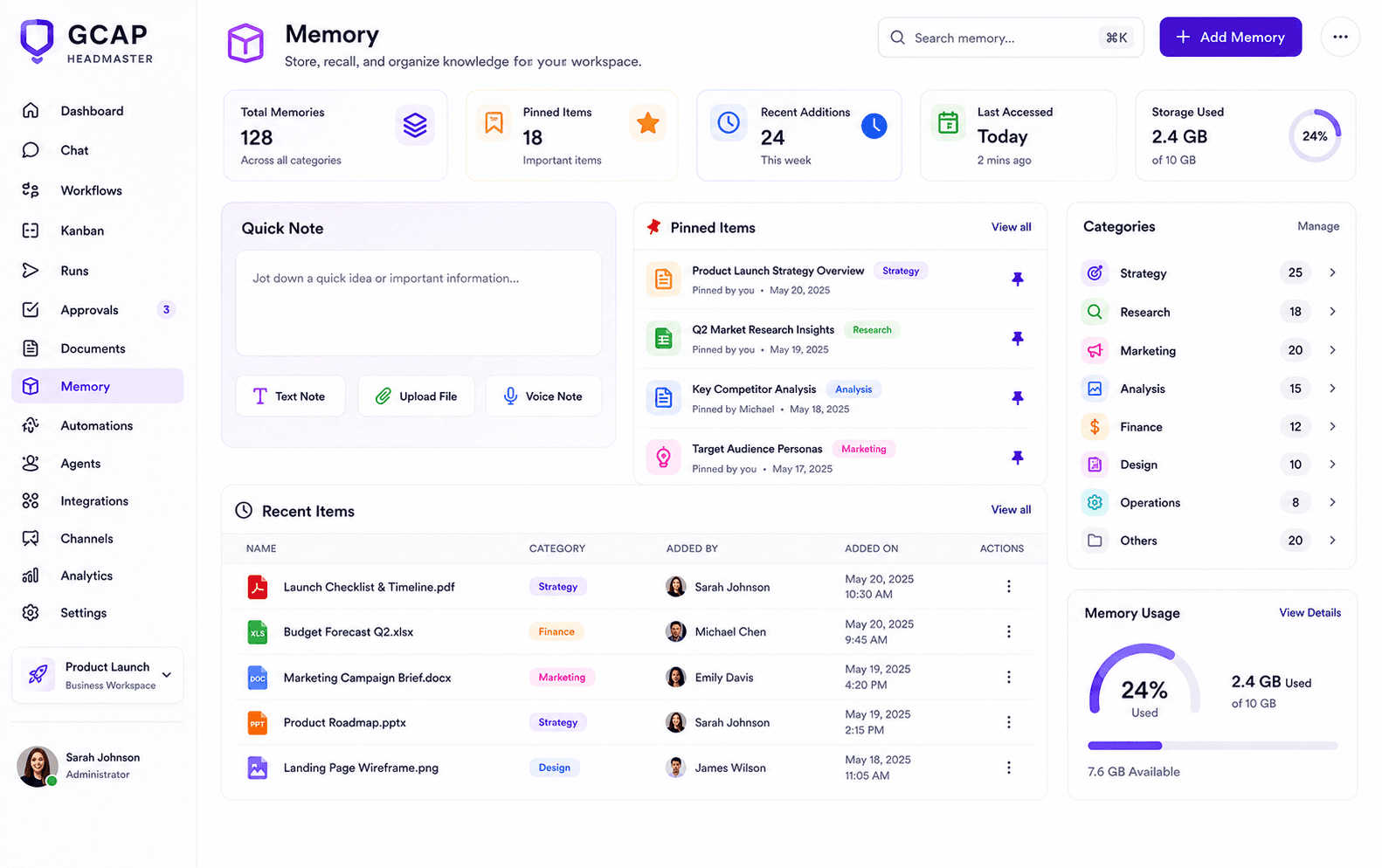Click the Pinned Items star icon

[x=647, y=123]
